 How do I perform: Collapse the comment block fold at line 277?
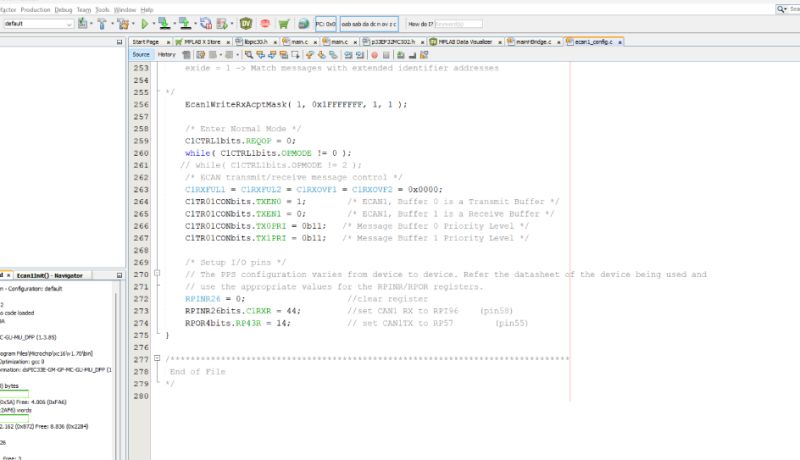coord(157,359)
